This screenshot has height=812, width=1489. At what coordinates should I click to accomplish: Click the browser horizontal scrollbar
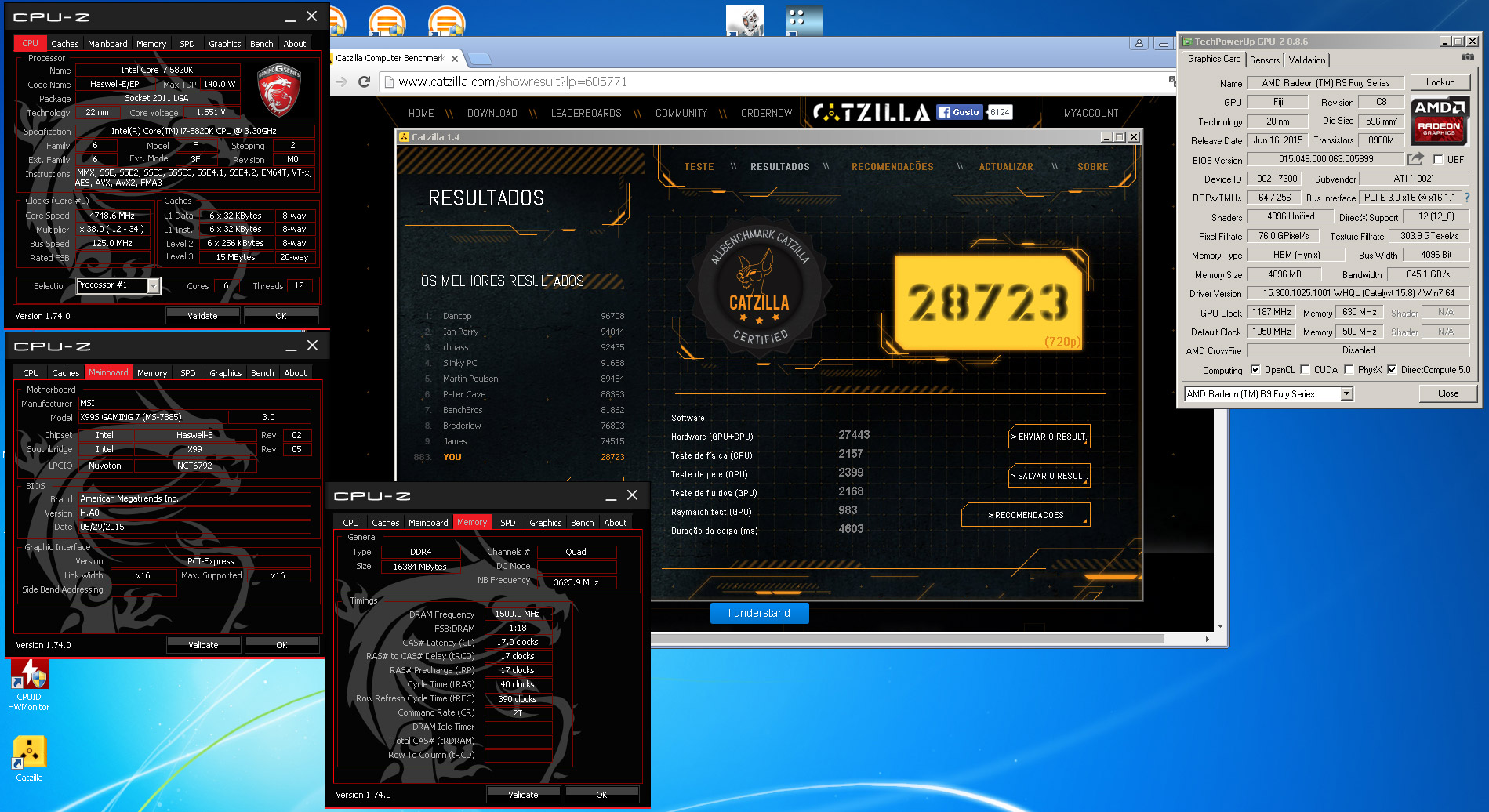[x=907, y=640]
